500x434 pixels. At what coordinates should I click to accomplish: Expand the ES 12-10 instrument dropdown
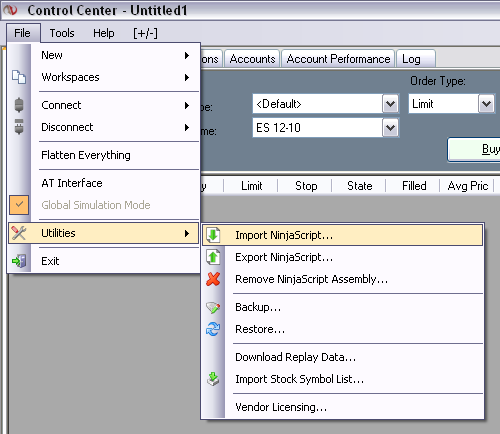390,127
